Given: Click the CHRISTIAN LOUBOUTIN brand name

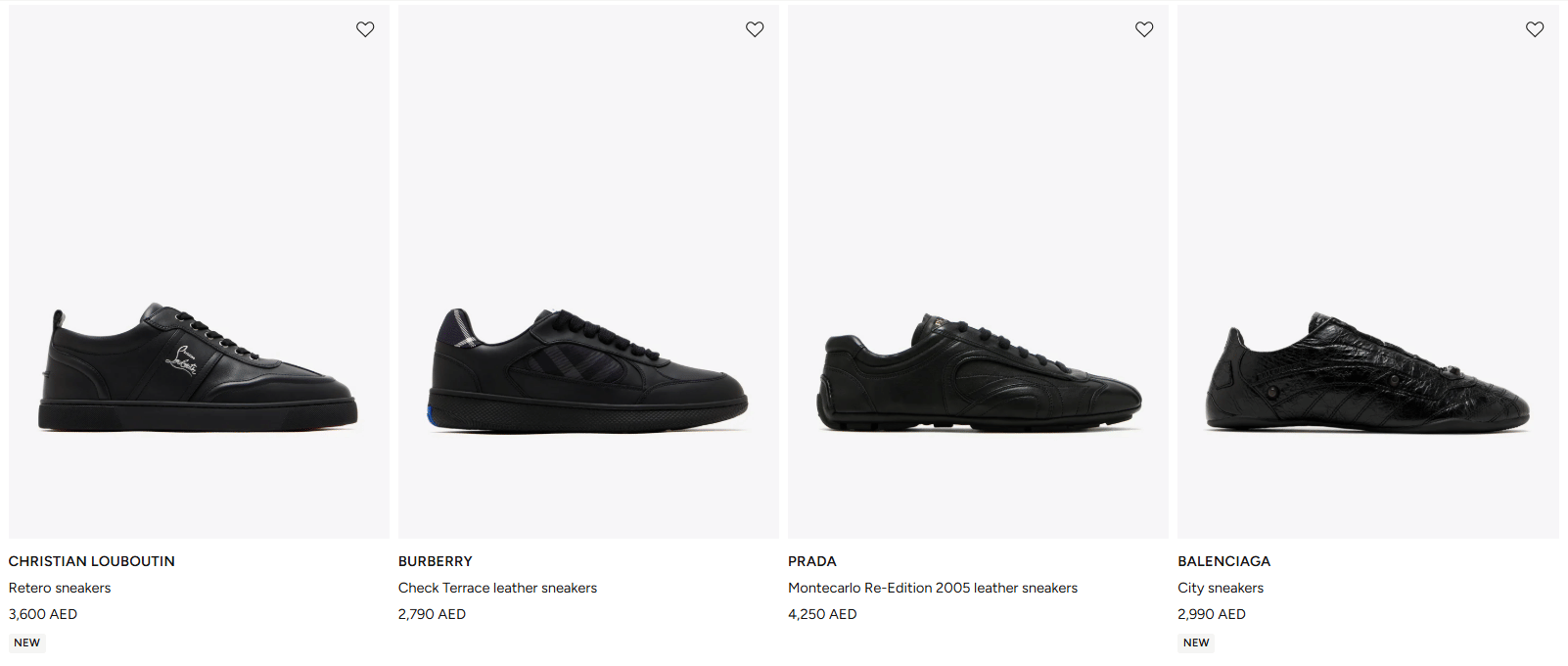Looking at the screenshot, I should pos(92,561).
